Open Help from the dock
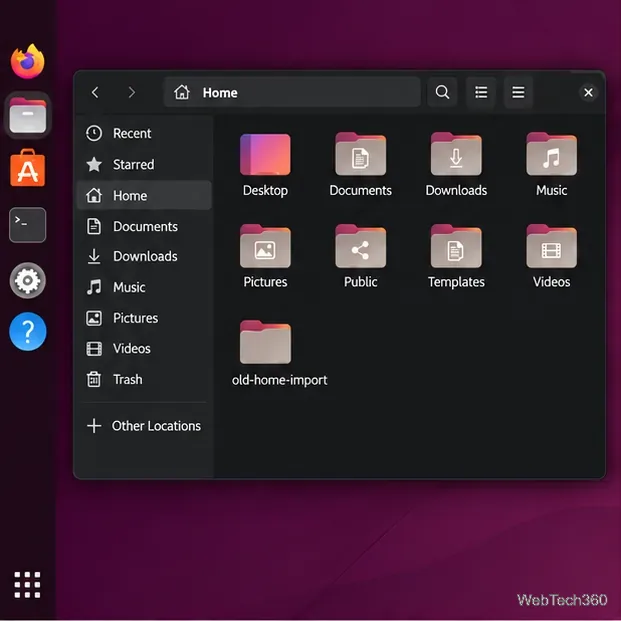This screenshot has width=621, height=621. [28, 331]
